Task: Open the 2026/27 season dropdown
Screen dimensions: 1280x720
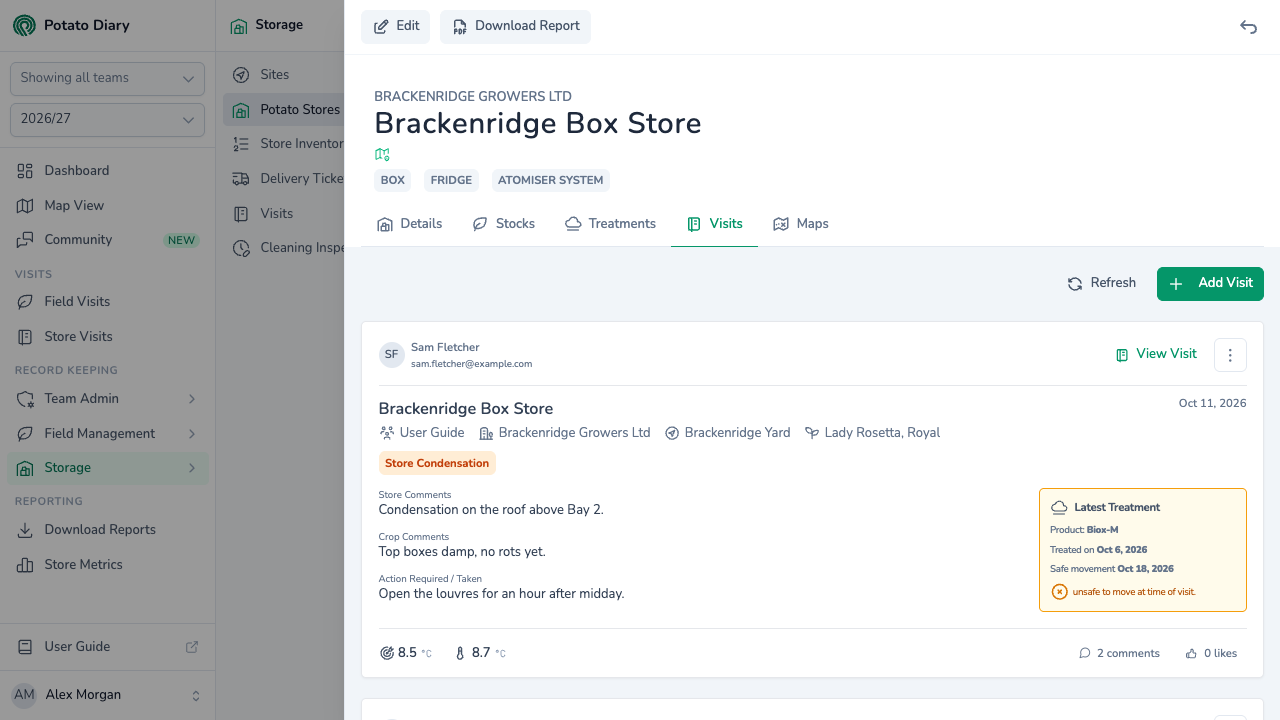Action: pyautogui.click(x=107, y=119)
